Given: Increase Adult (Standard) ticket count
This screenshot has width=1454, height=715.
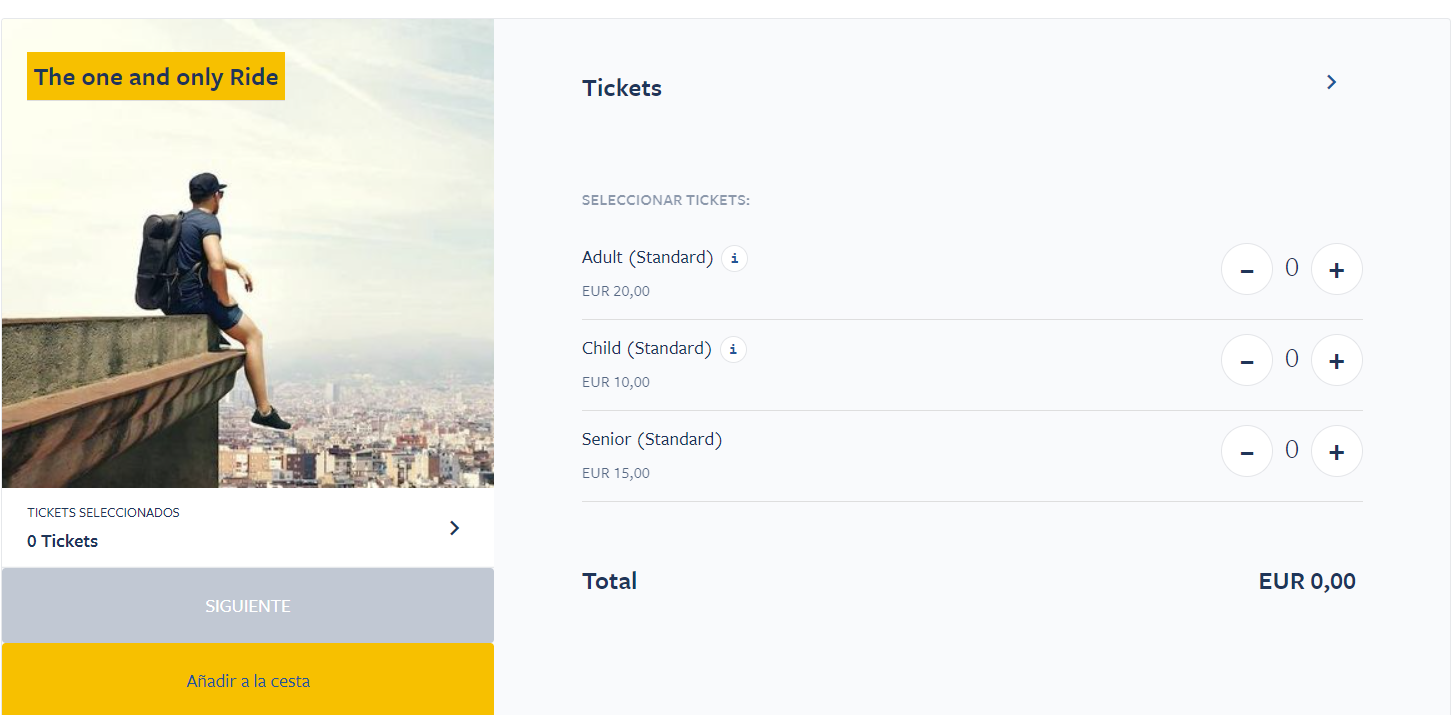Looking at the screenshot, I should (1336, 269).
